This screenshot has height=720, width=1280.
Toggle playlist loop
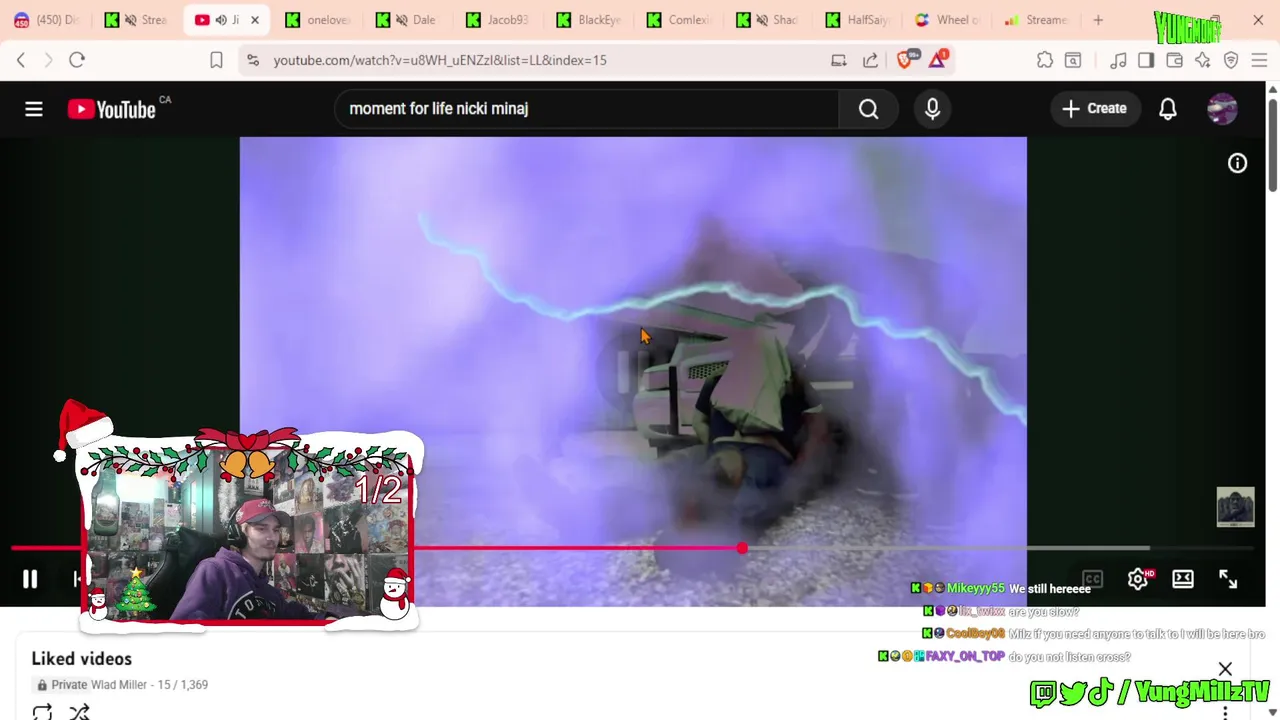pyautogui.click(x=42, y=713)
